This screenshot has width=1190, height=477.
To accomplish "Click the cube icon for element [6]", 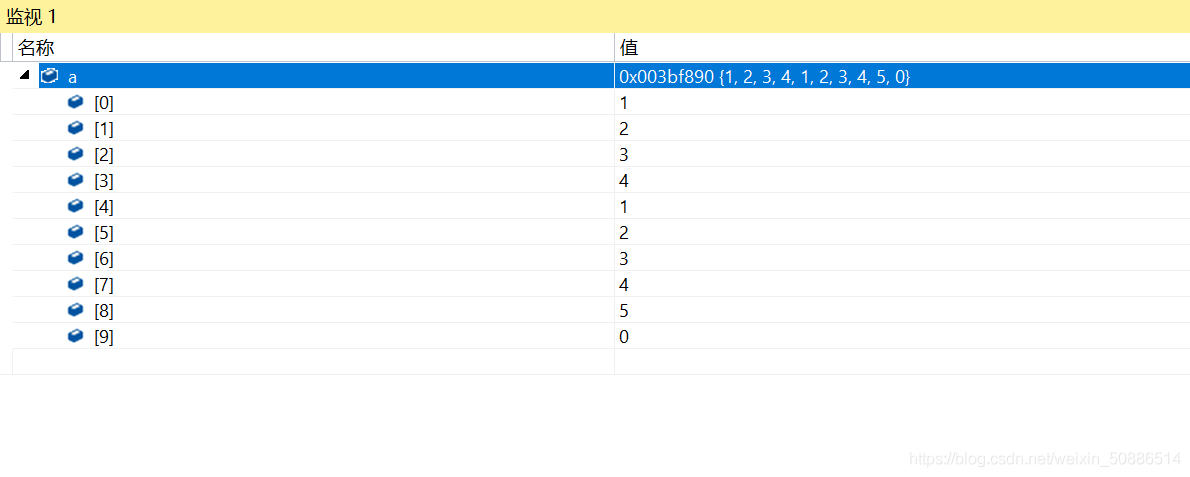I will 75,258.
